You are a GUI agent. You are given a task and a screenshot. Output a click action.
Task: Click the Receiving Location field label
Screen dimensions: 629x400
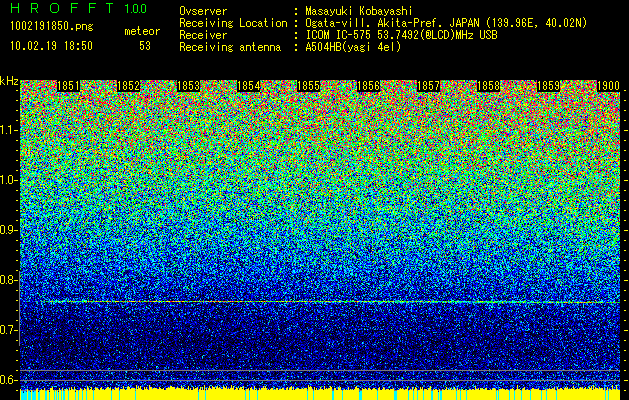coord(233,23)
